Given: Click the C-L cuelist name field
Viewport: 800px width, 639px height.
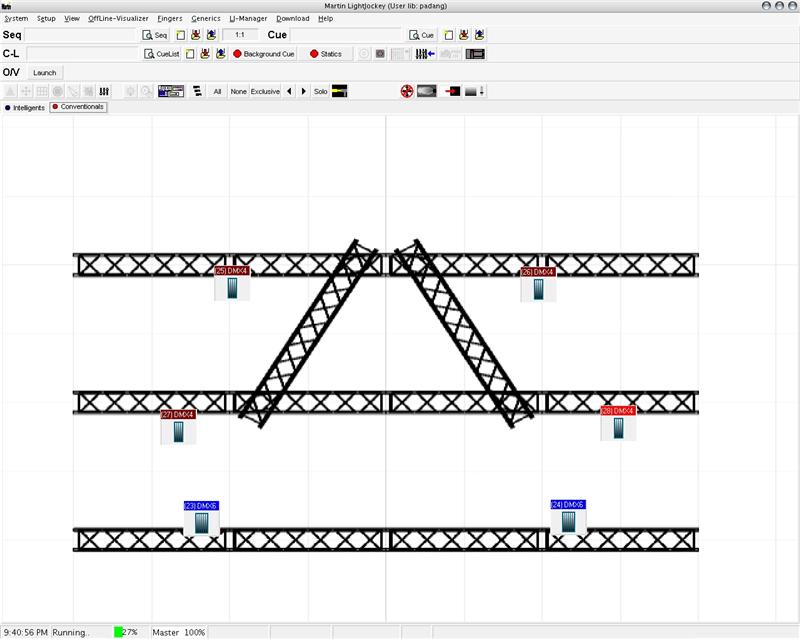Looking at the screenshot, I should (83, 54).
